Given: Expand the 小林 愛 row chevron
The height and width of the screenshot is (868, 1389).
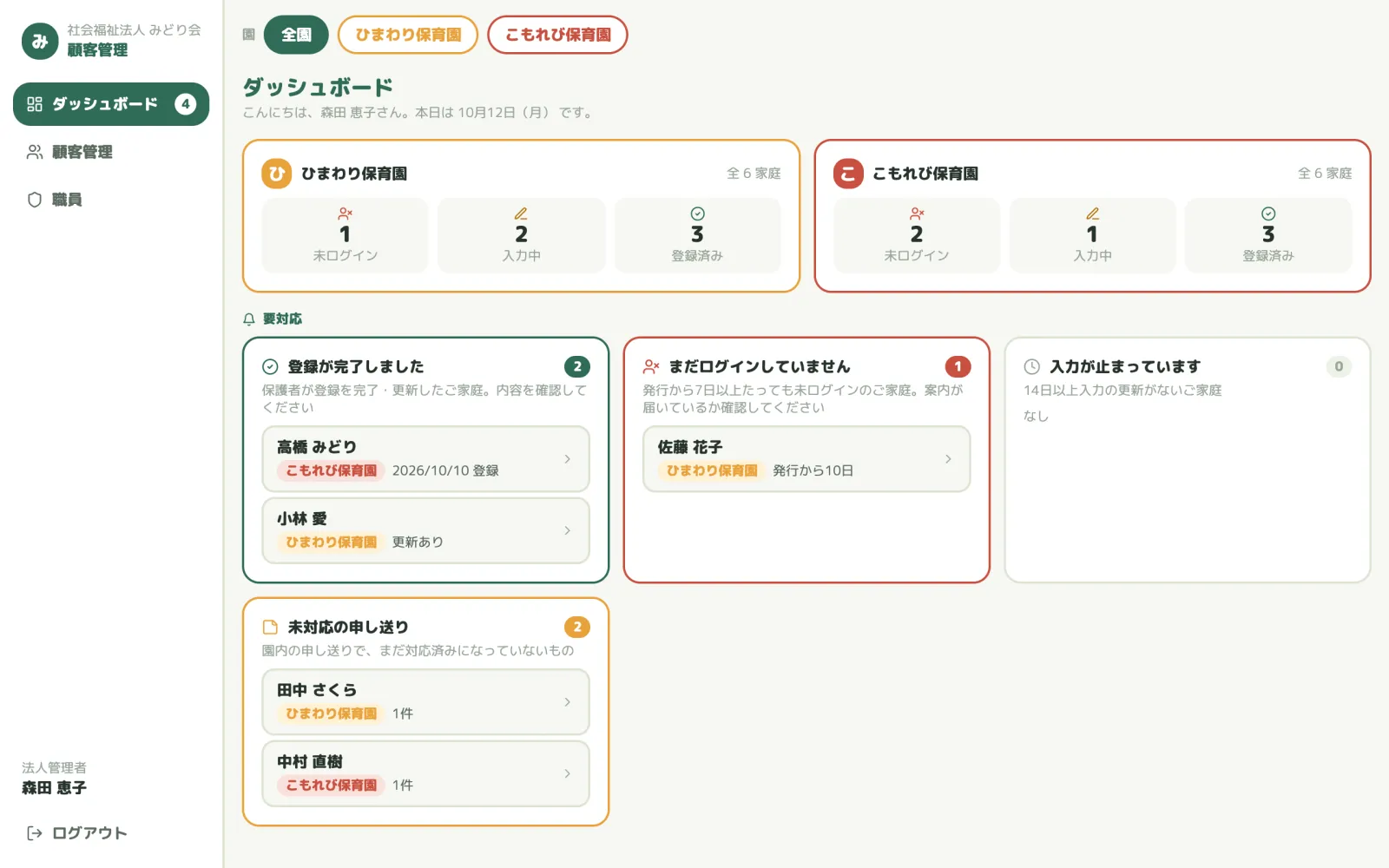Looking at the screenshot, I should [567, 530].
